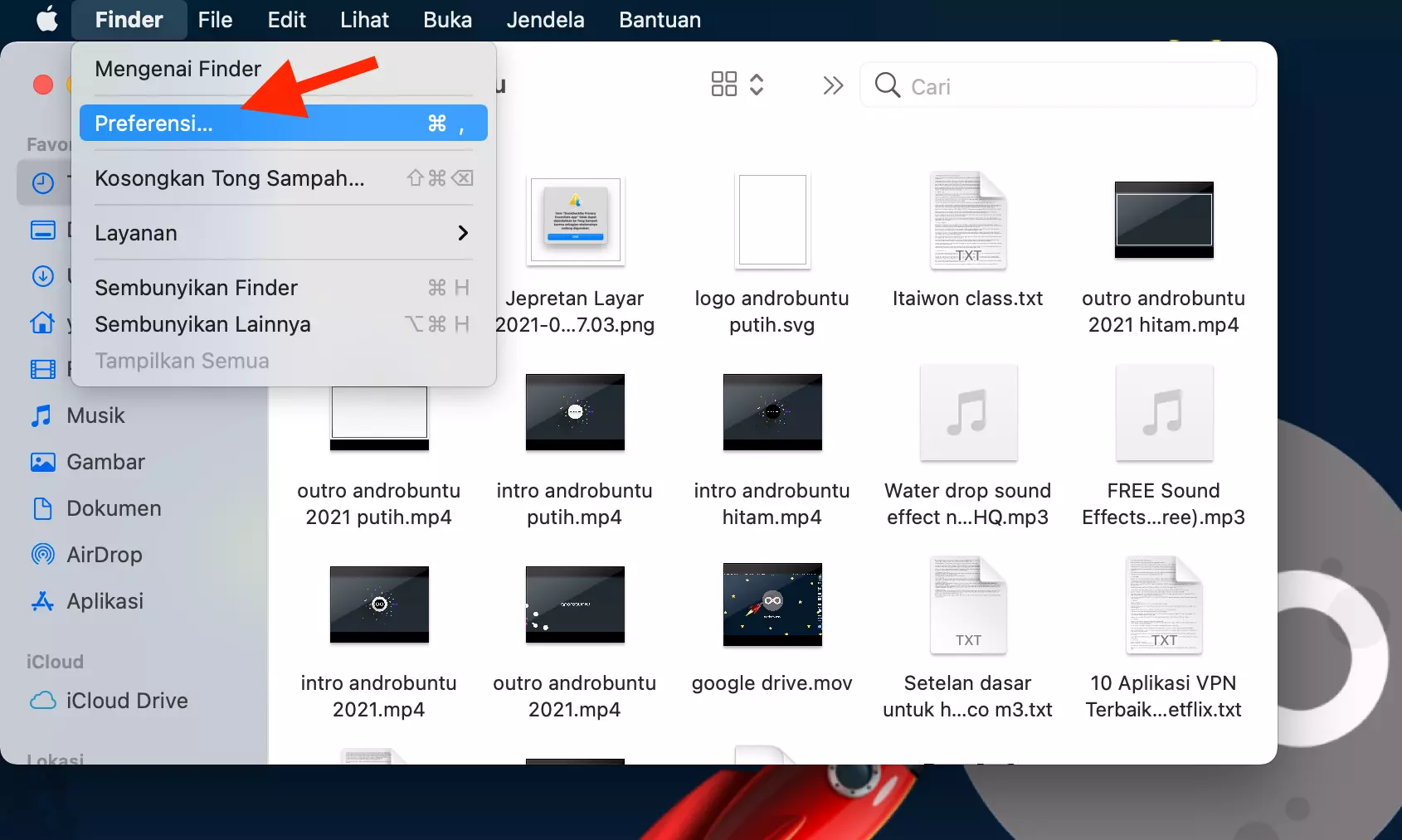Select Kosongkan Tong Sampah option
Screen dimensions: 1402x840
(x=230, y=177)
